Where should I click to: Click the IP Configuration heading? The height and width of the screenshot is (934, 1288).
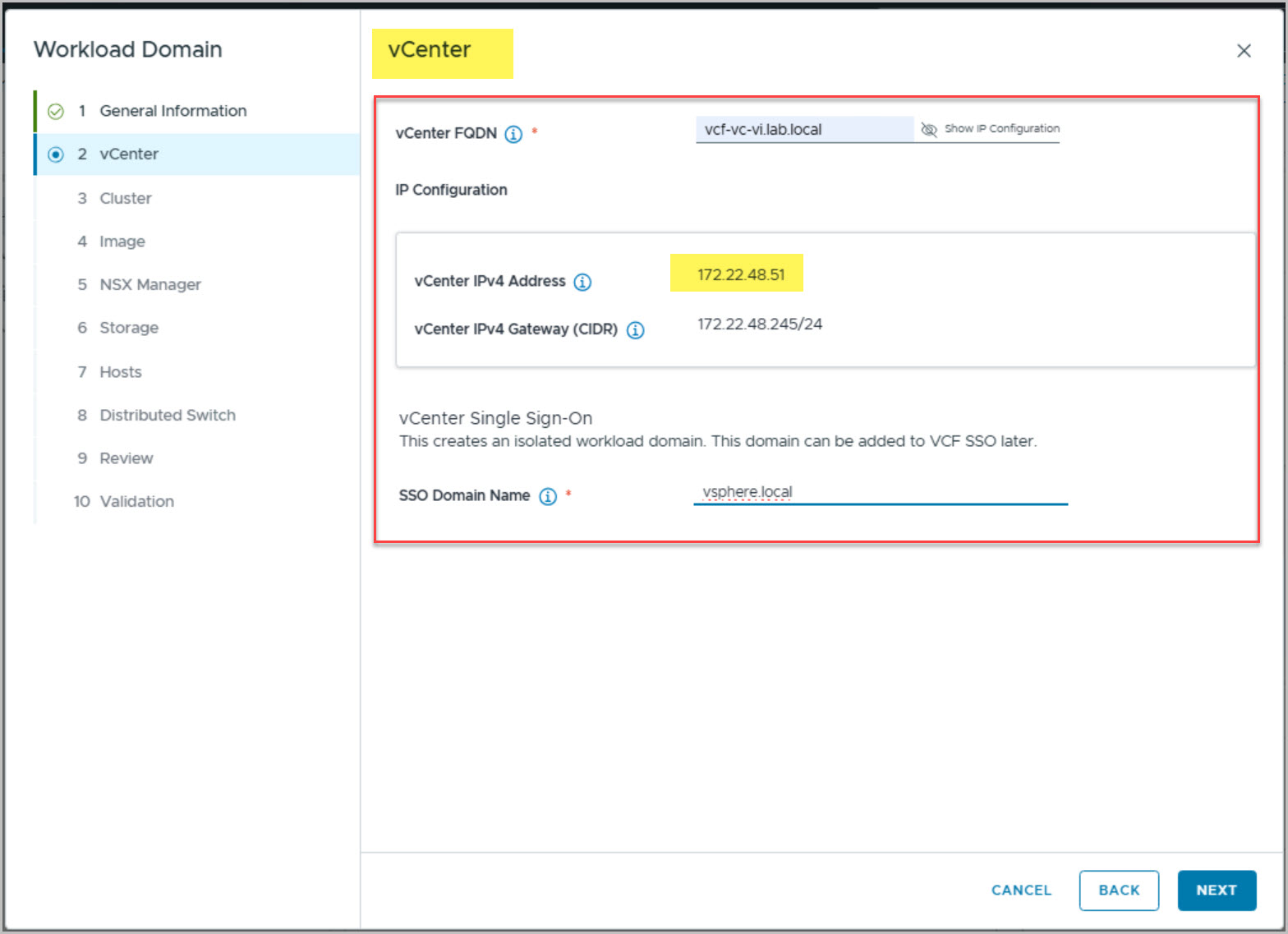[x=451, y=190]
